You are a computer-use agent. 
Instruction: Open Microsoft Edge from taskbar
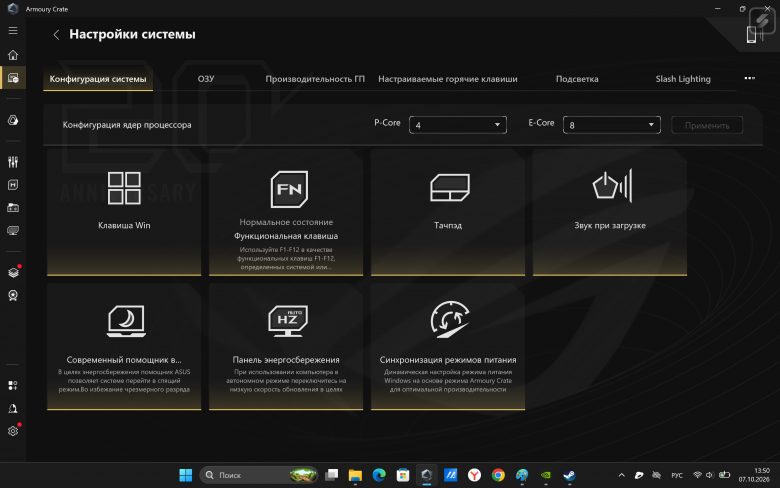click(379, 475)
